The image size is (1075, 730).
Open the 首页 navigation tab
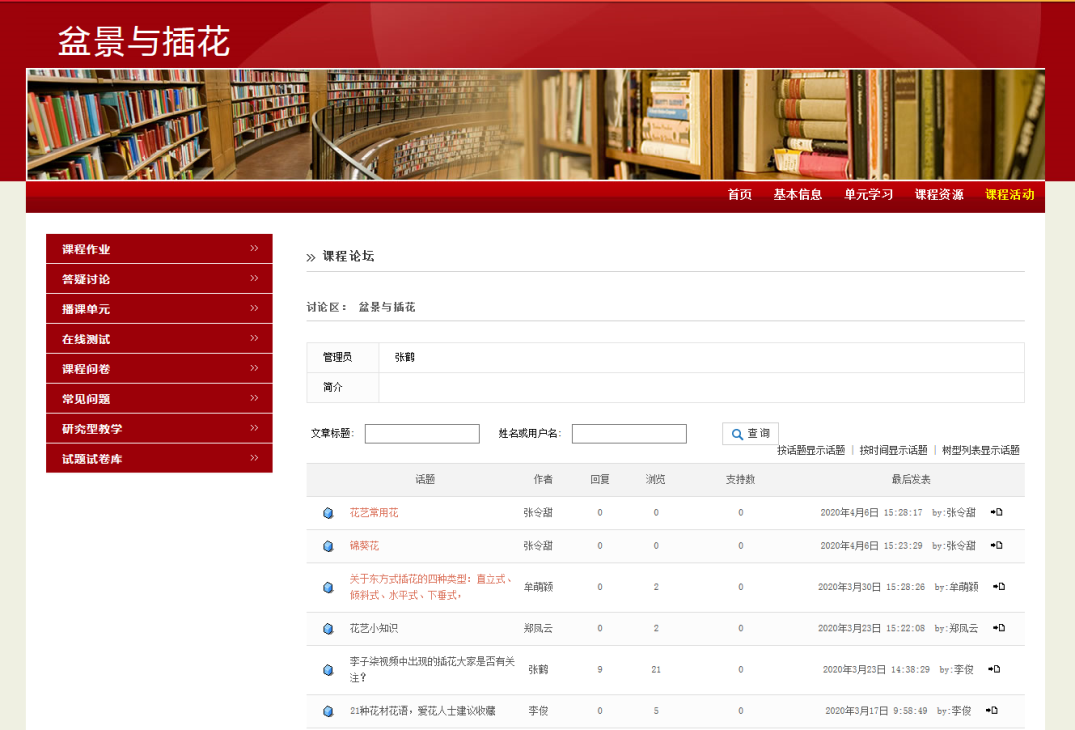(x=739, y=195)
